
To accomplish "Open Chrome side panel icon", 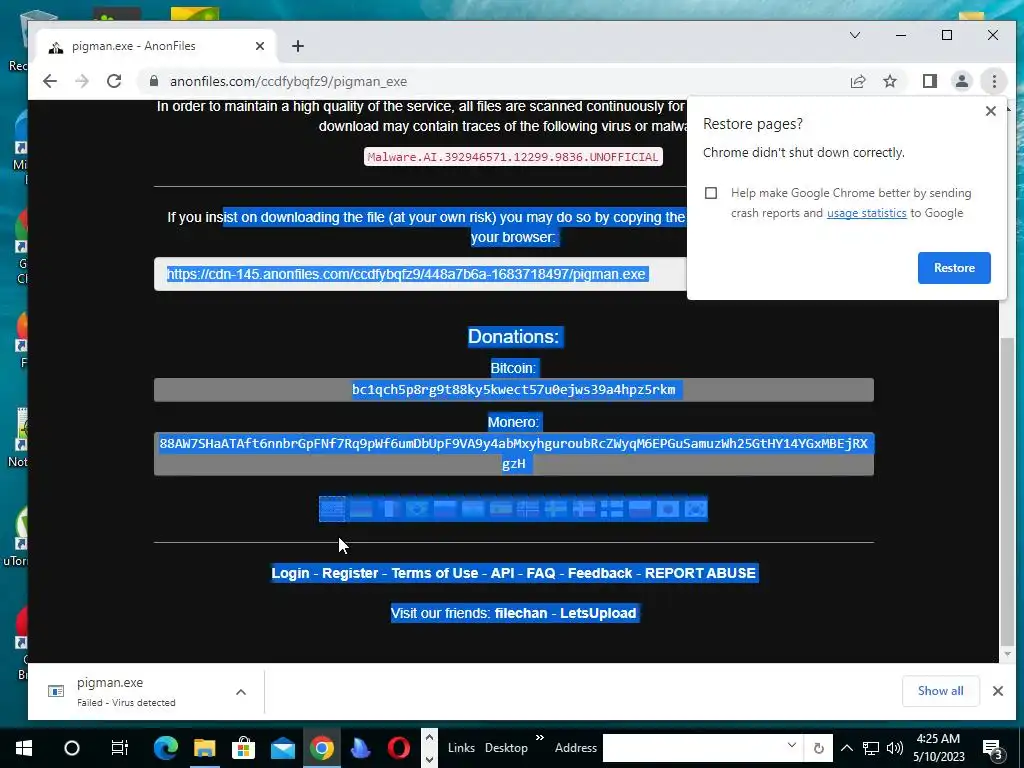I will pos(929,82).
